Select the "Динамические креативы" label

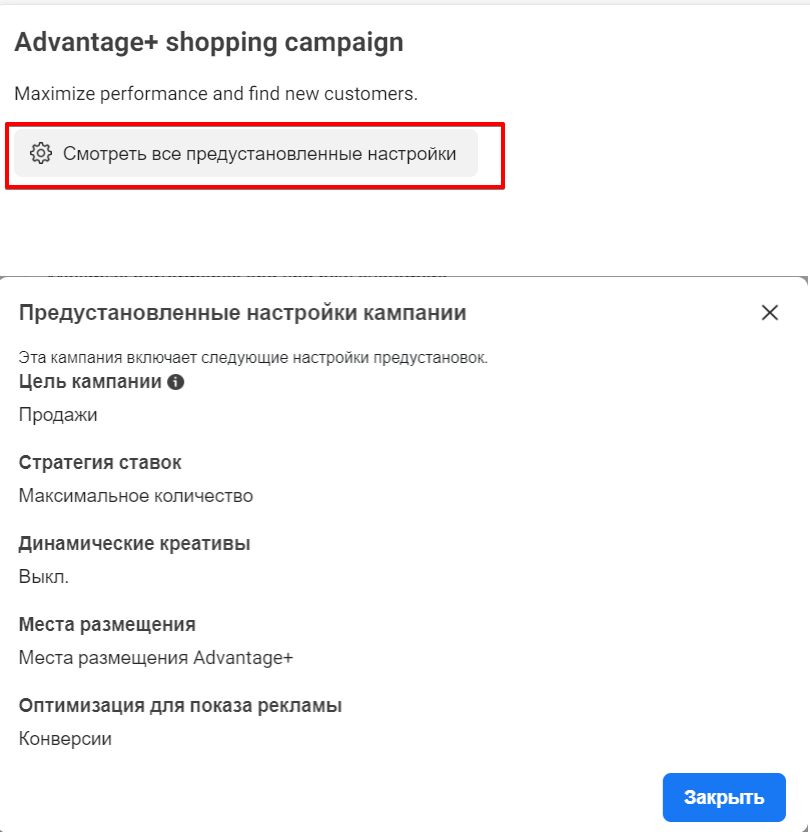(134, 544)
